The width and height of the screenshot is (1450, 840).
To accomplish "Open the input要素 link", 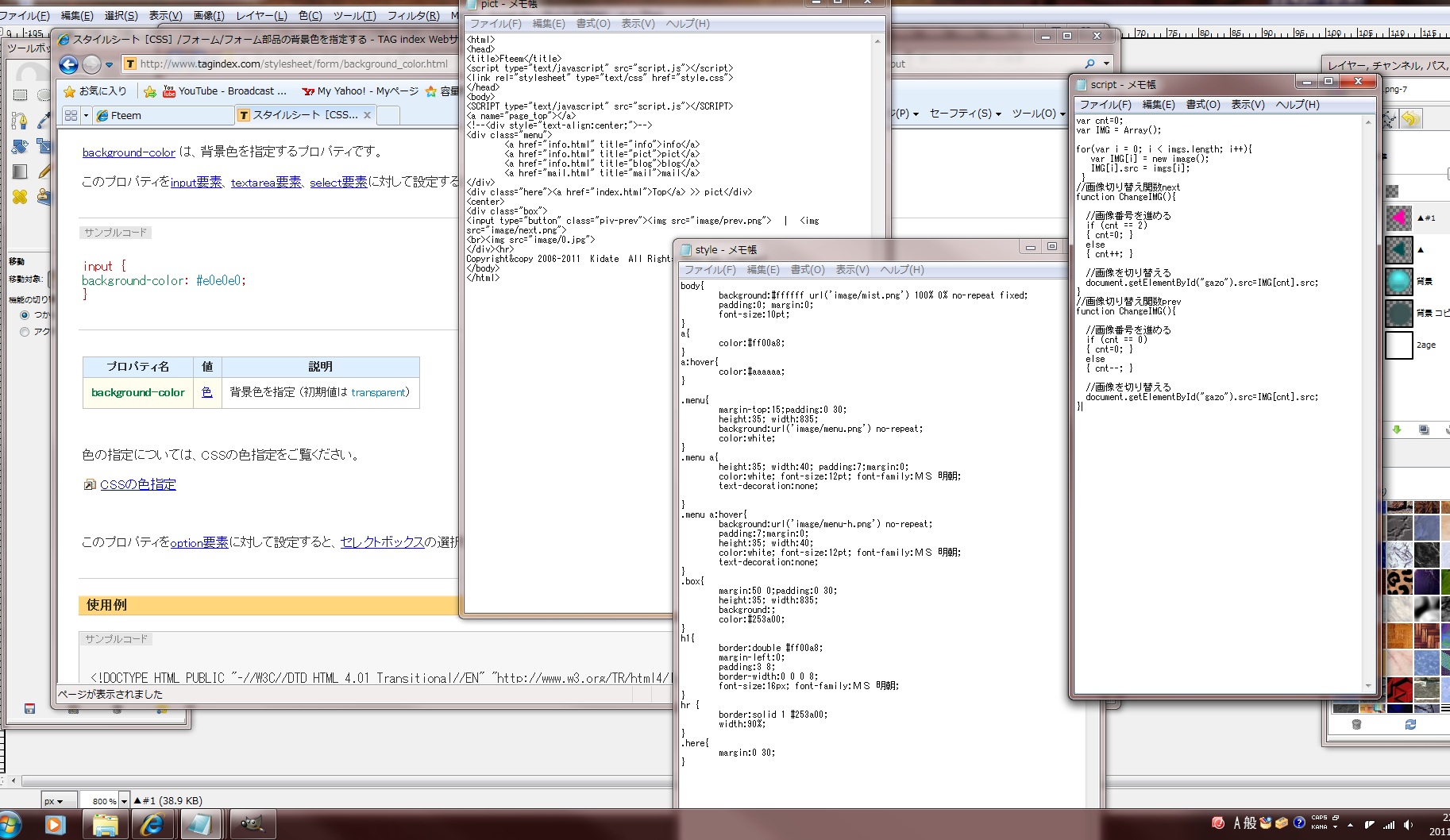I will [196, 183].
